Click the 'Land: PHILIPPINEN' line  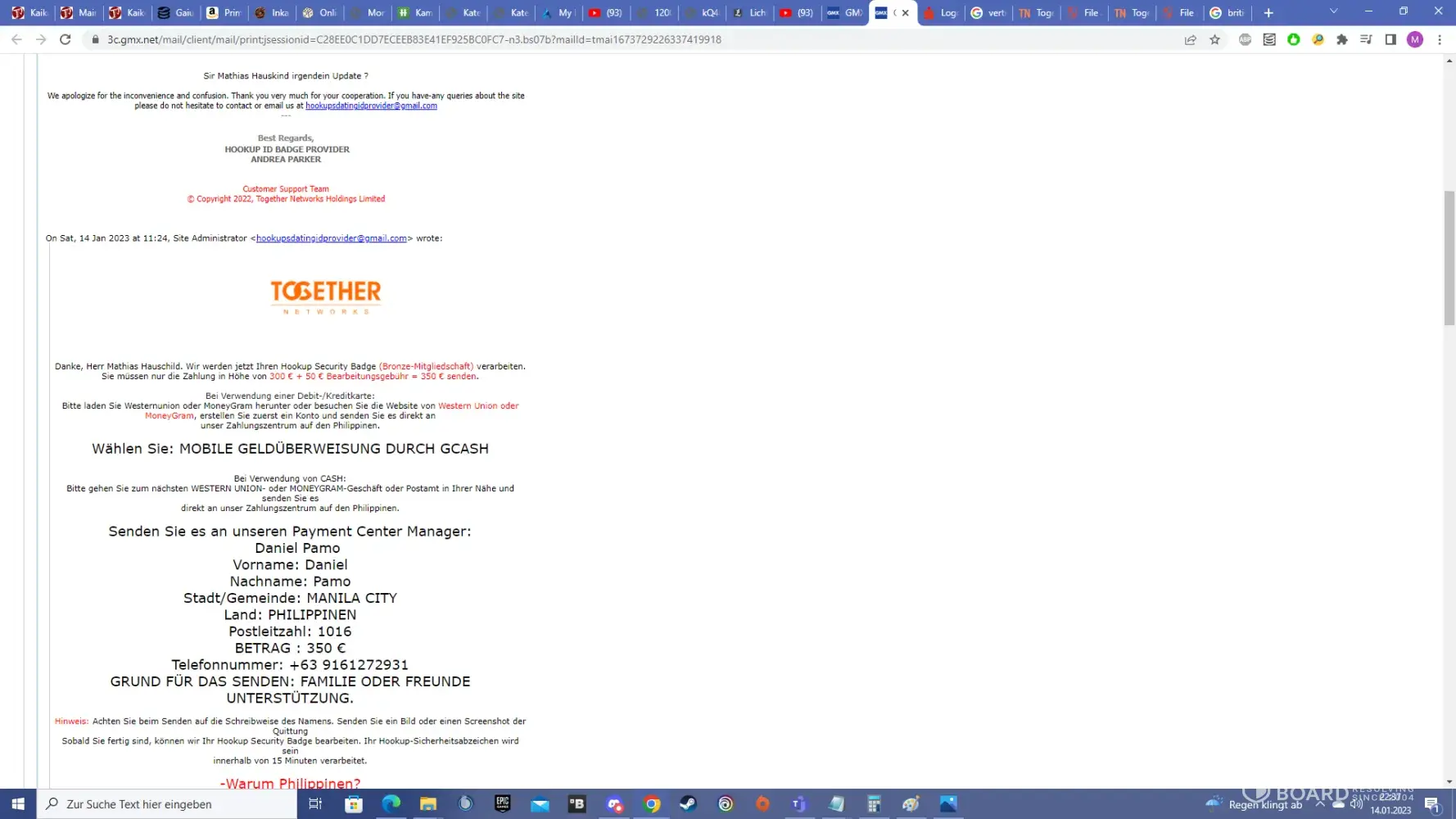coord(290,615)
